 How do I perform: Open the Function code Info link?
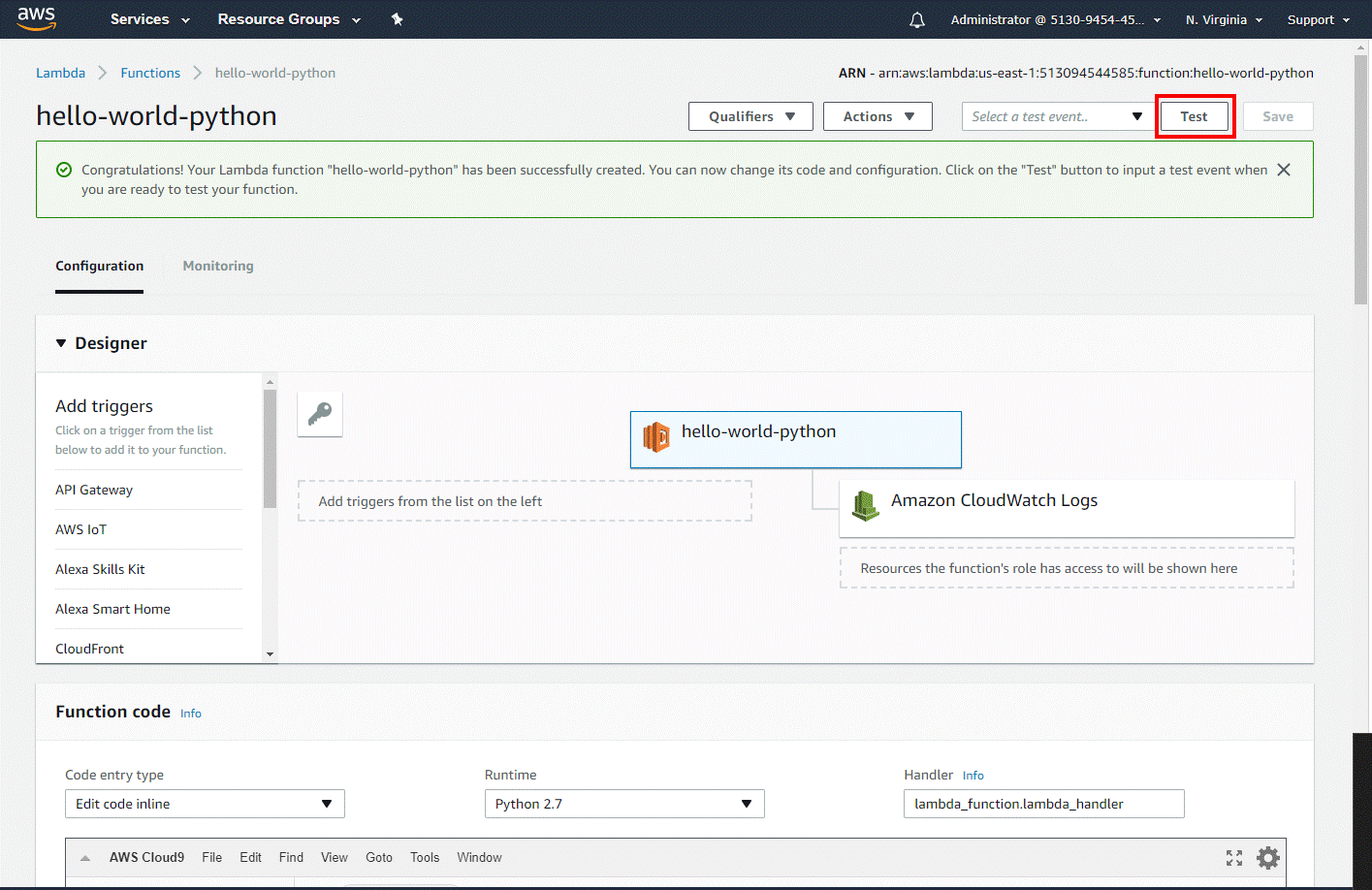pyautogui.click(x=191, y=714)
